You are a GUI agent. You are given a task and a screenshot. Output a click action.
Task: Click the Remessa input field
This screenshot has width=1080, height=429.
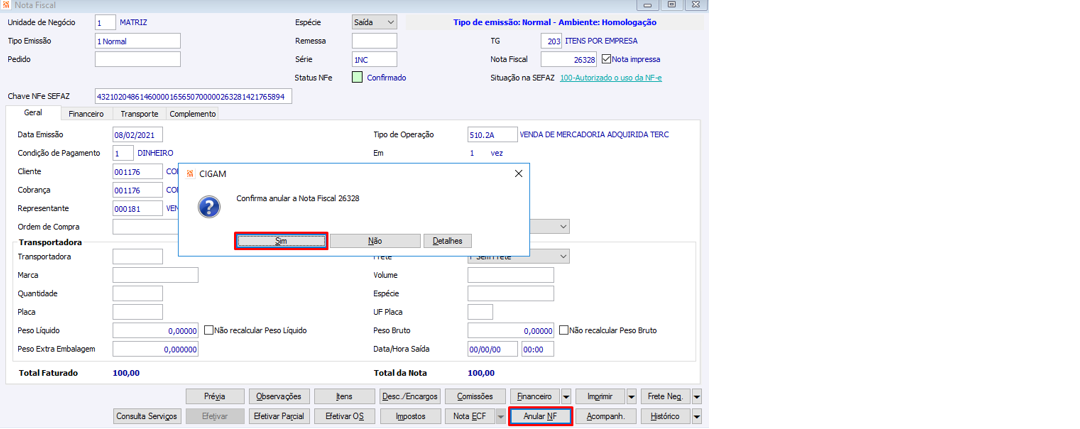pos(374,41)
